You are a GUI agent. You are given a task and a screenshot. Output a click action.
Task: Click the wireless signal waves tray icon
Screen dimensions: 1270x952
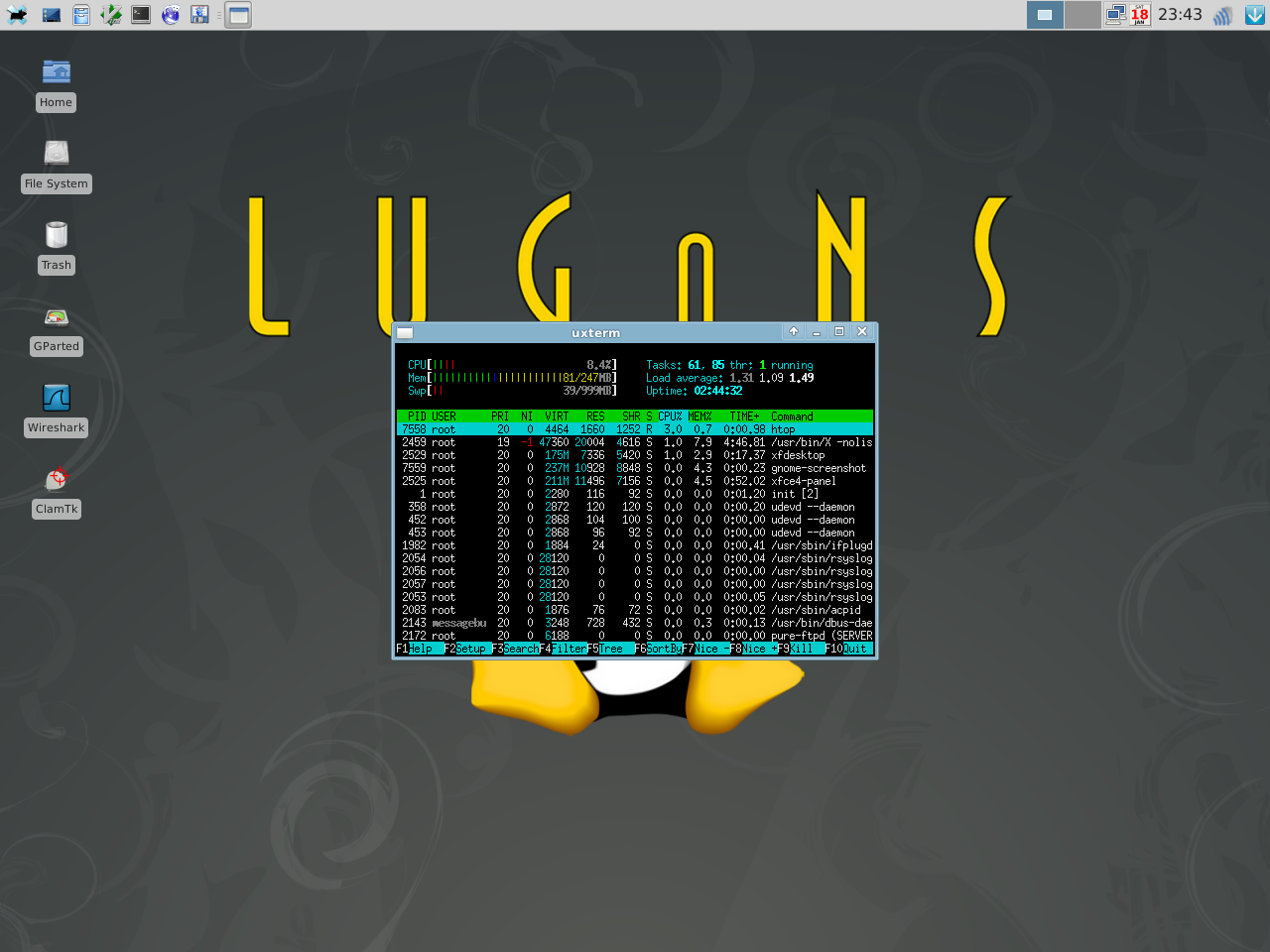click(1222, 15)
